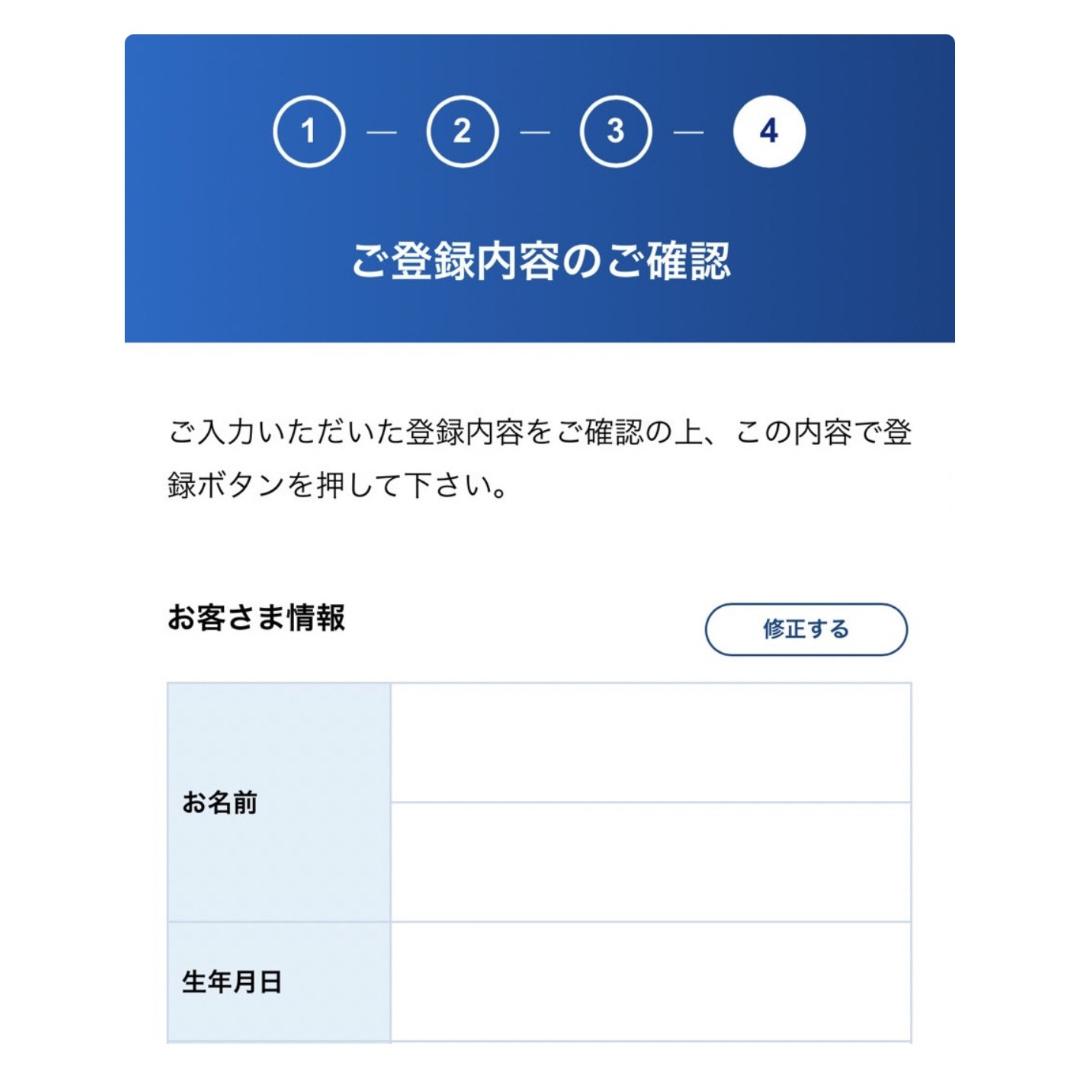Click the dash between steps 1 and 2
Image resolution: width=1080 pixels, height=1080 pixels.
pos(384,133)
